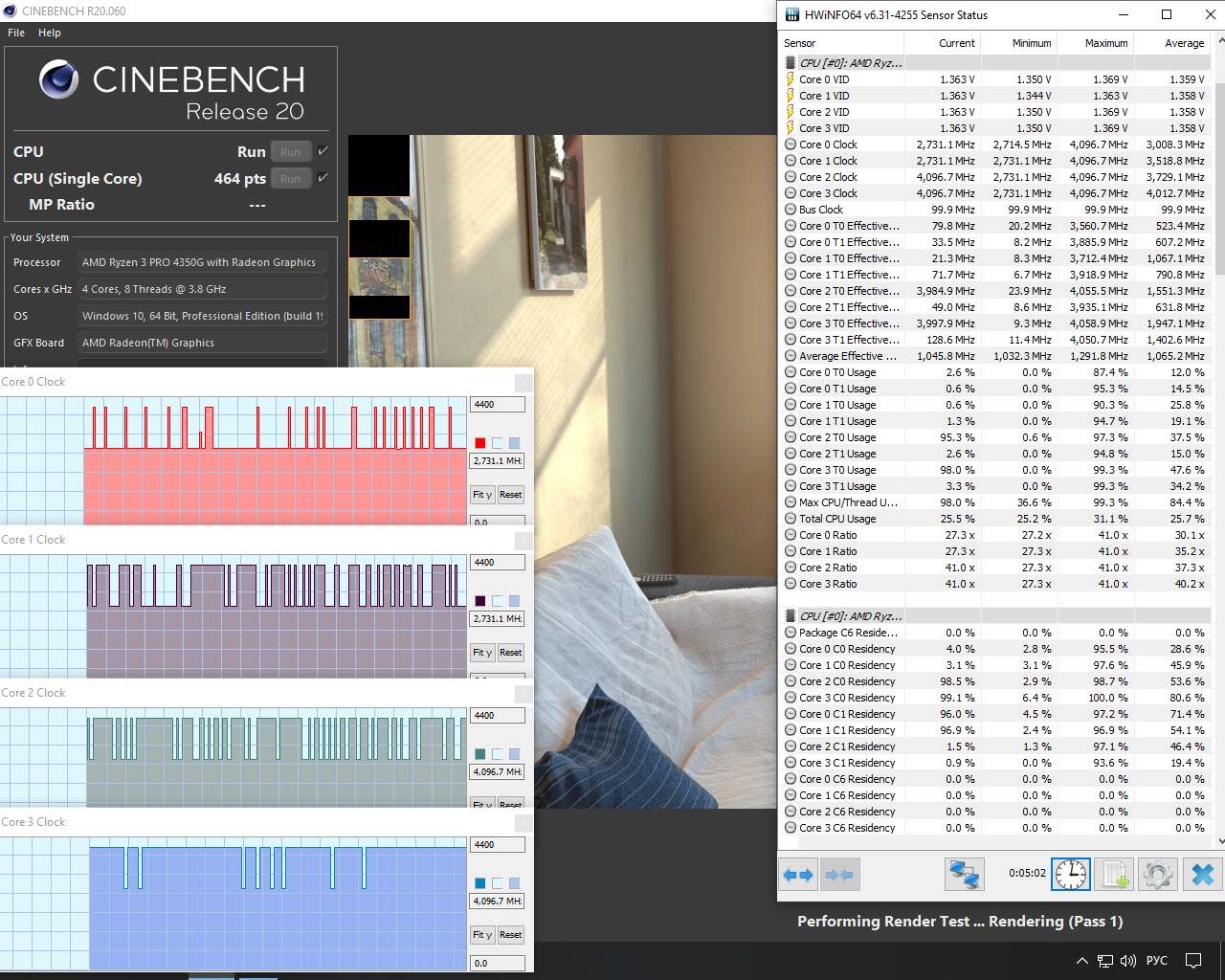Click the GFX Board field AMD Radeon(TM) Graphics
This screenshot has width=1225, height=980.
(202, 343)
